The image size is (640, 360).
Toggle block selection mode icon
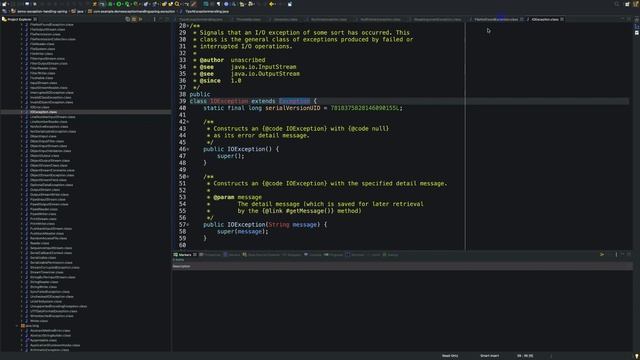[x=206, y=4]
